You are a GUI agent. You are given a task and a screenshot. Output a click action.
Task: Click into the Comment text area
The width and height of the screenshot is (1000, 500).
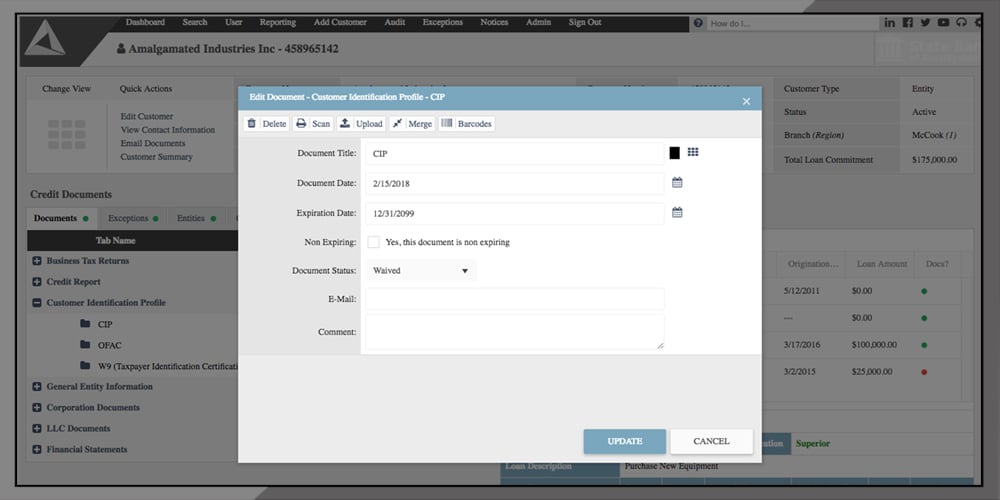pos(514,331)
